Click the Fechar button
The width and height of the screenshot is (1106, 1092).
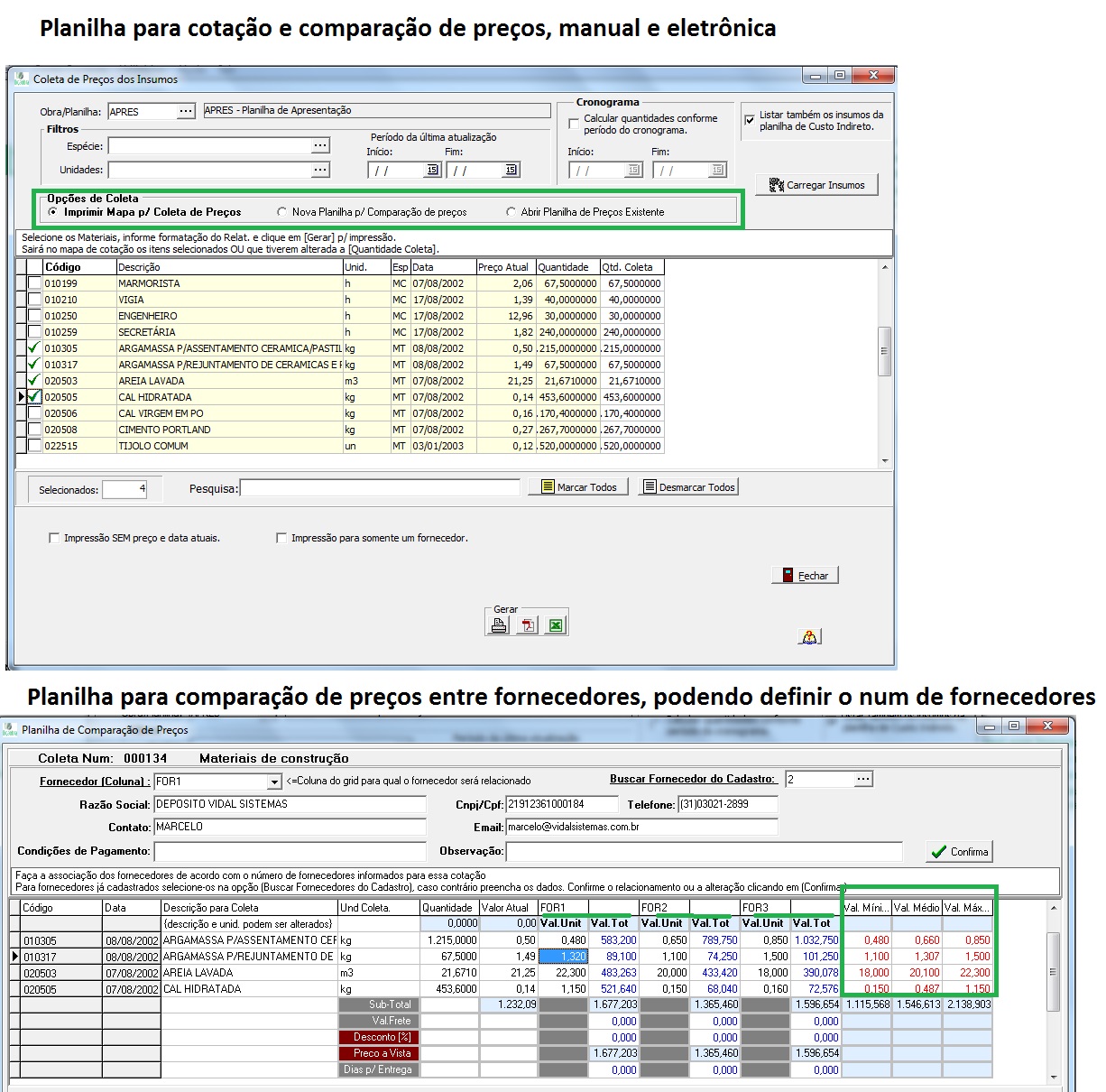click(x=805, y=576)
